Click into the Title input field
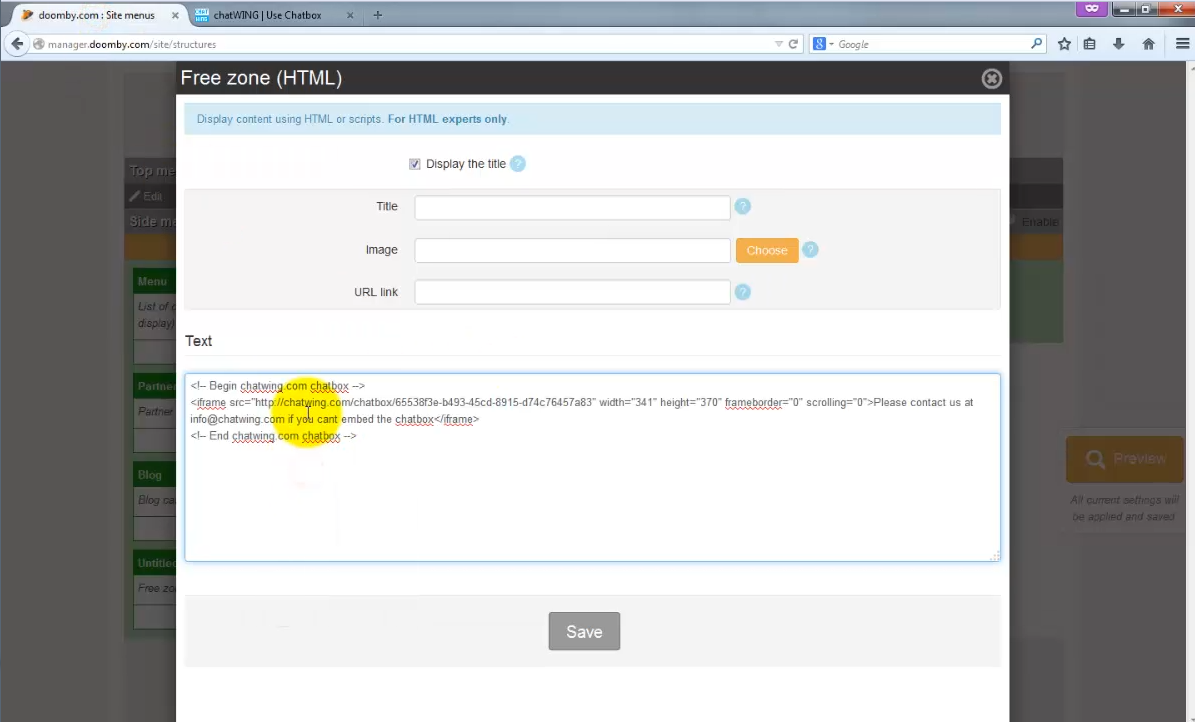Screen dimensions: 1195x722 click(x=572, y=207)
